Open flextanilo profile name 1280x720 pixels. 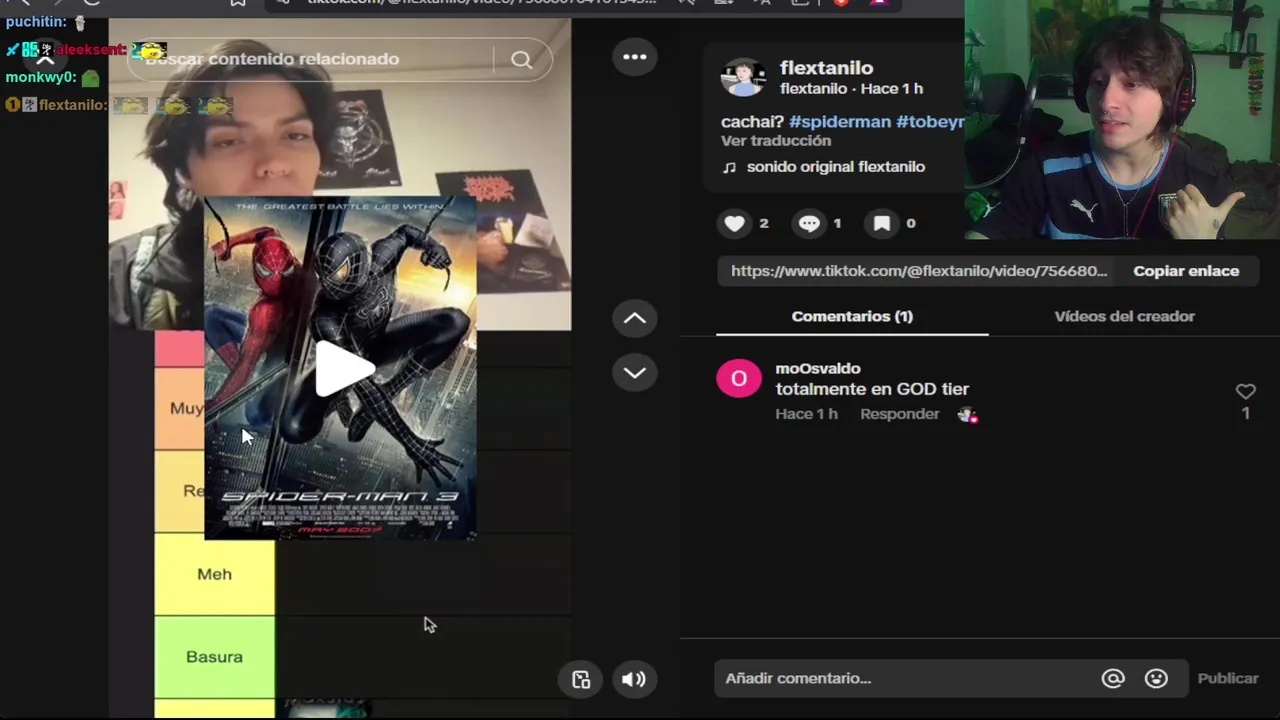826,68
